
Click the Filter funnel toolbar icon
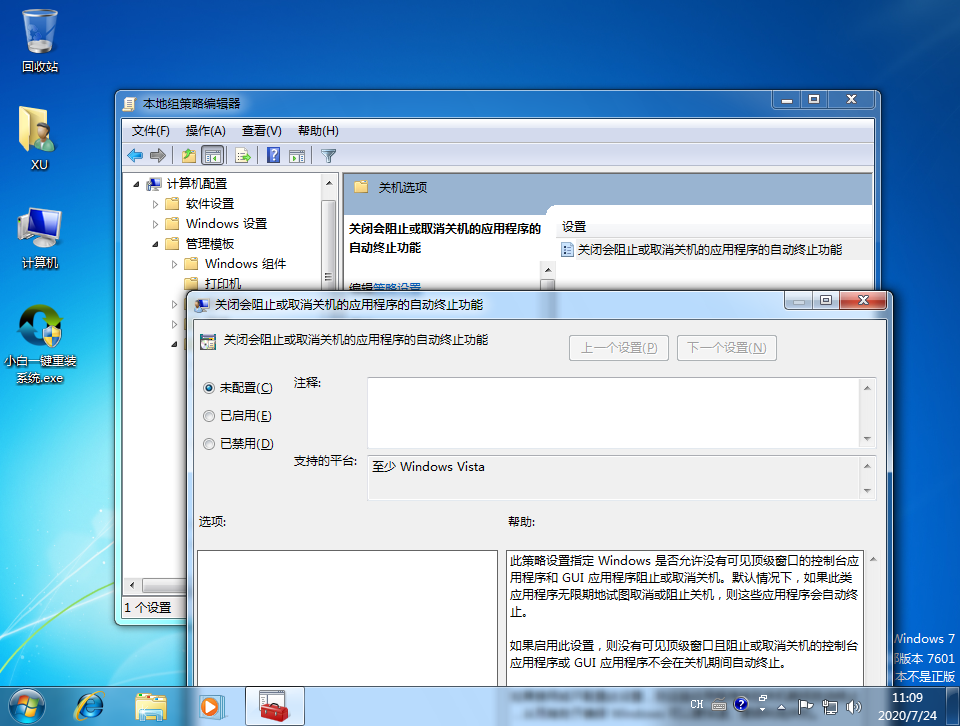click(x=328, y=156)
